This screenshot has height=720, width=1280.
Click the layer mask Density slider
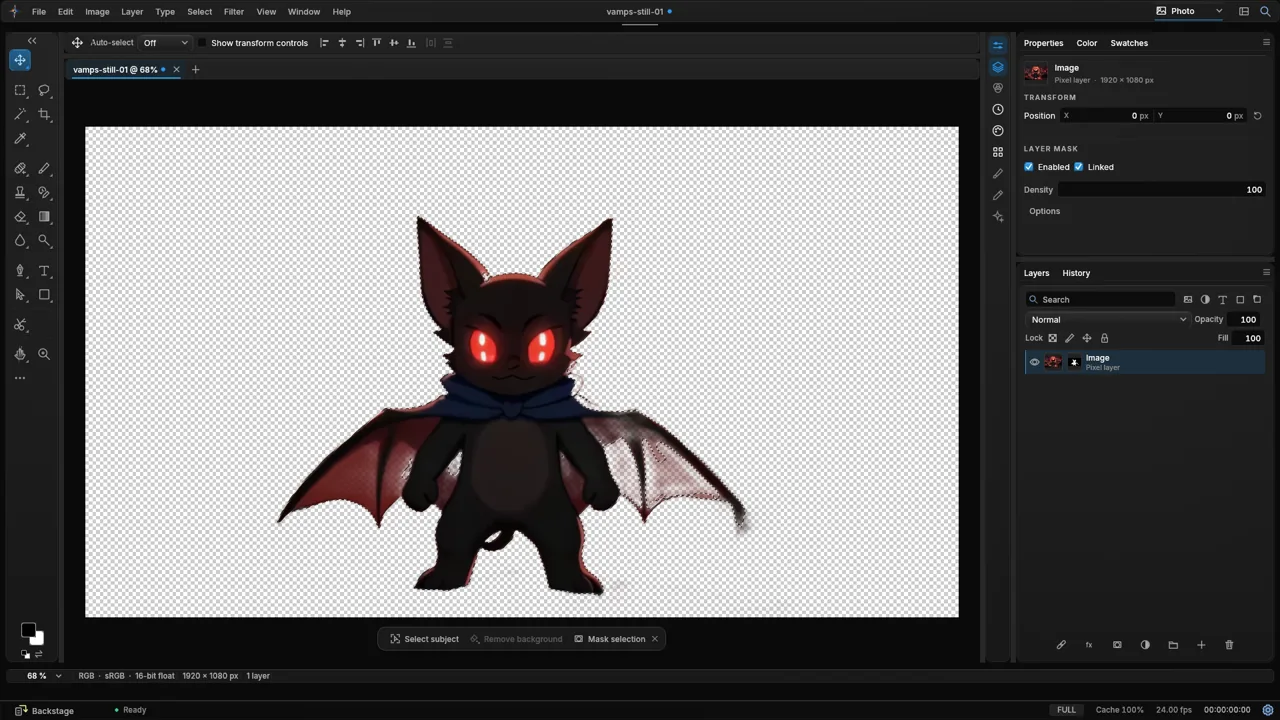(1162, 190)
